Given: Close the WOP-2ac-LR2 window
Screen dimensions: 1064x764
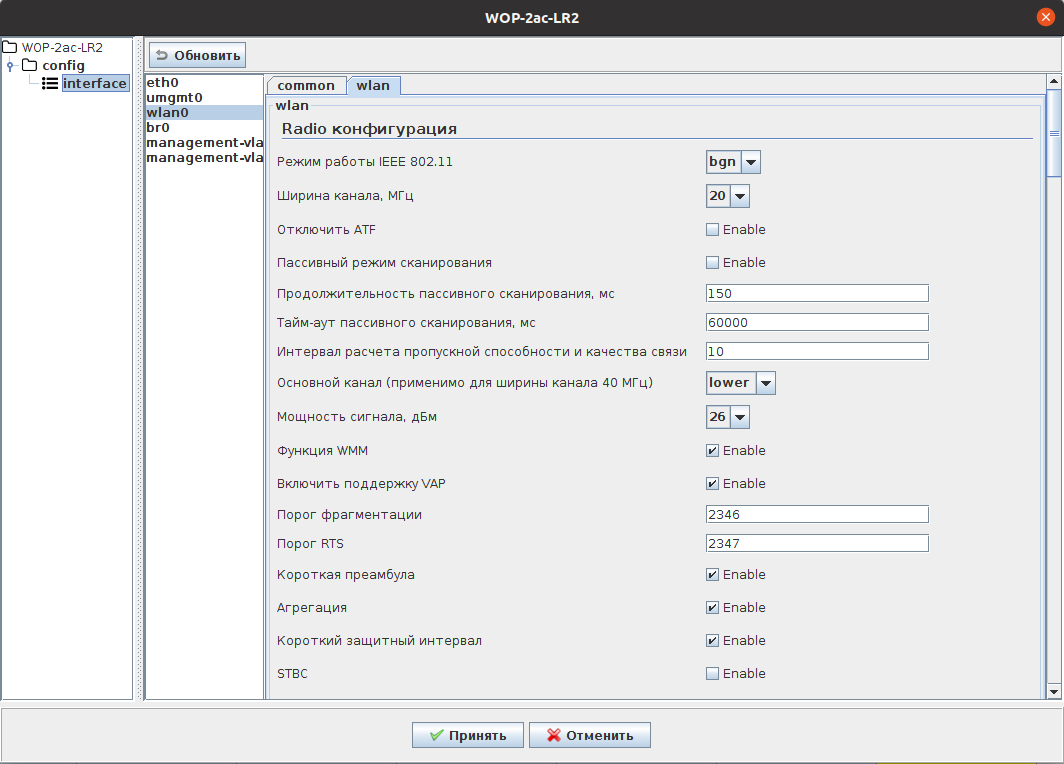Looking at the screenshot, I should [1046, 17].
